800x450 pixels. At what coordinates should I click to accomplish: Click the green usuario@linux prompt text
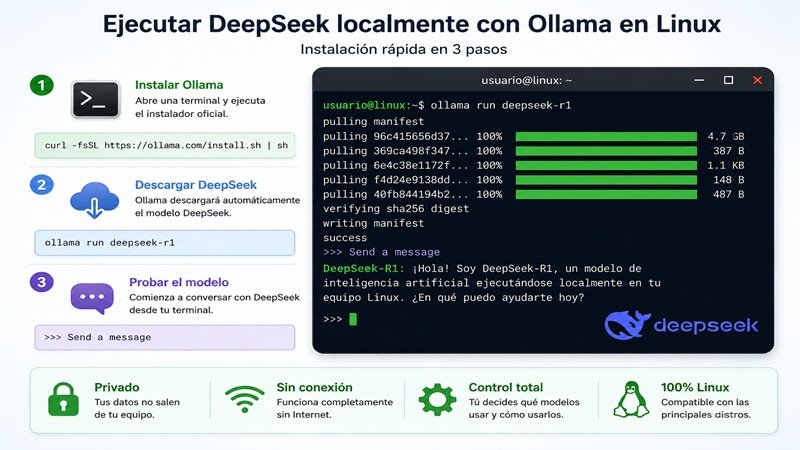click(367, 106)
